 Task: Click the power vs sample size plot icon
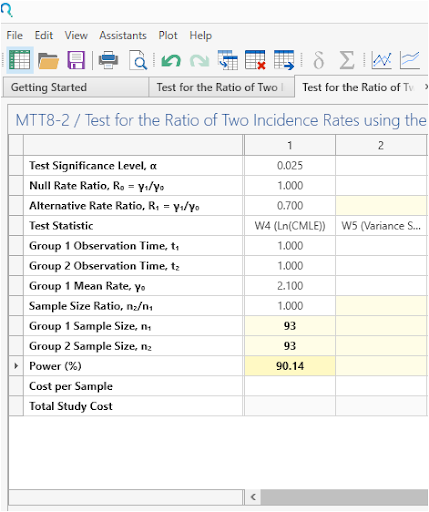[x=382, y=60]
